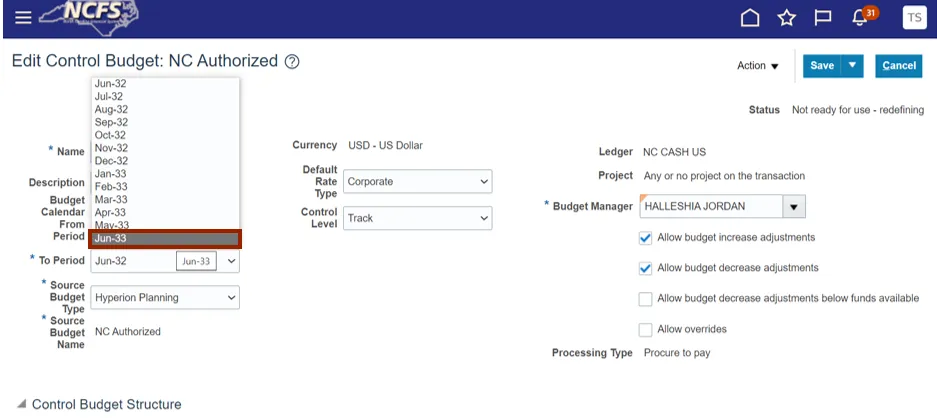Open the Control Level dropdown
937x418 pixels.
click(x=418, y=218)
